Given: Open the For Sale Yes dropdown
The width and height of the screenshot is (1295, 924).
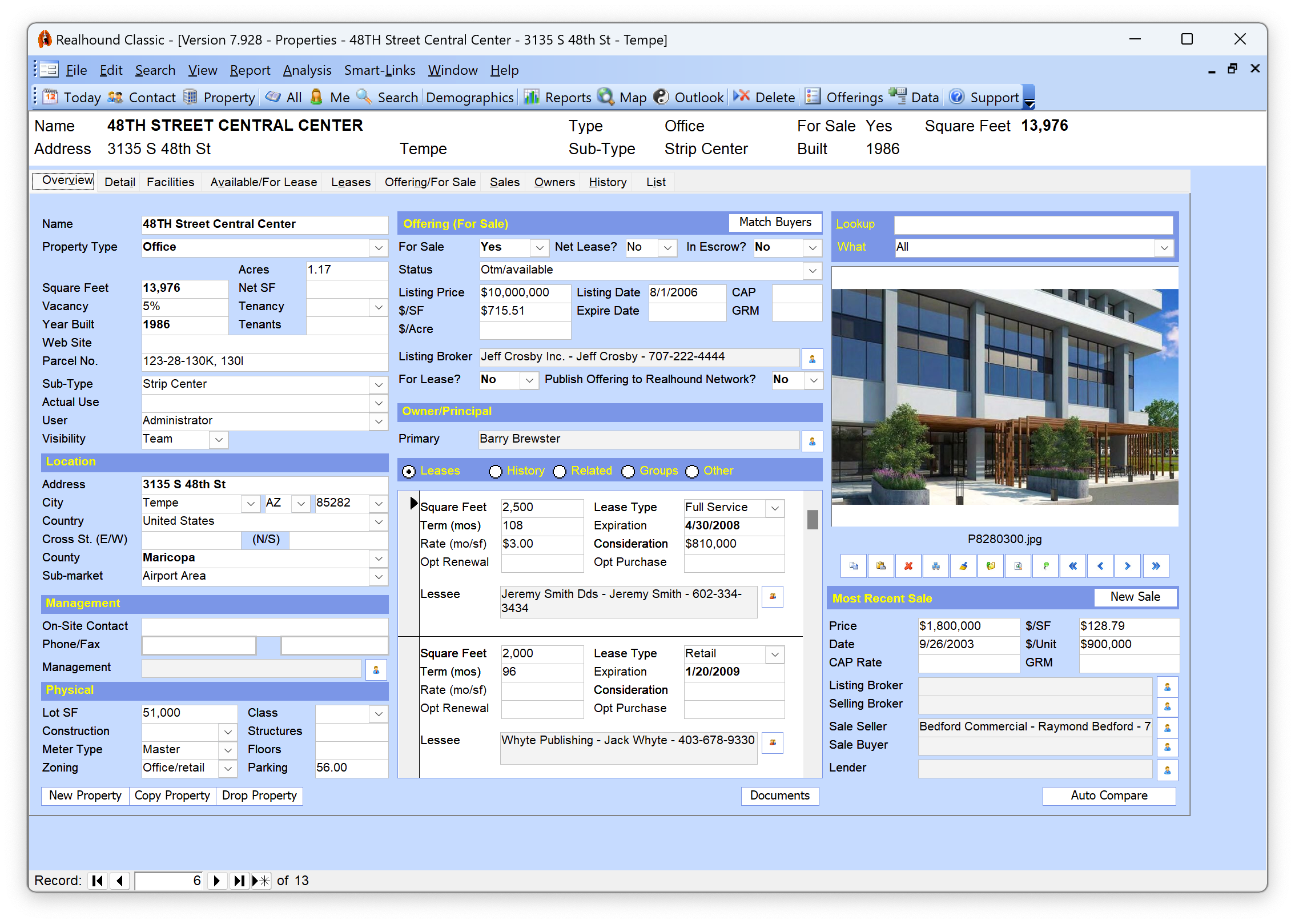Looking at the screenshot, I should [539, 248].
